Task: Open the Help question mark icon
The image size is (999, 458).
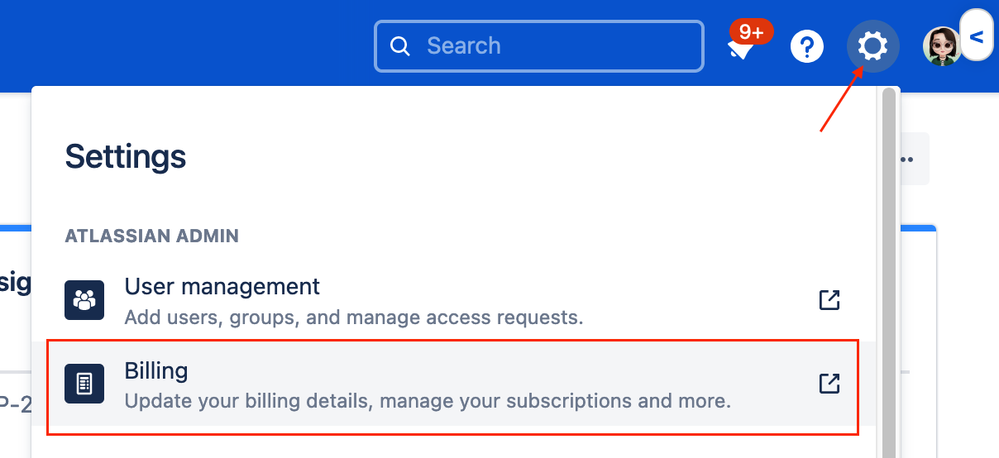Action: click(x=807, y=47)
